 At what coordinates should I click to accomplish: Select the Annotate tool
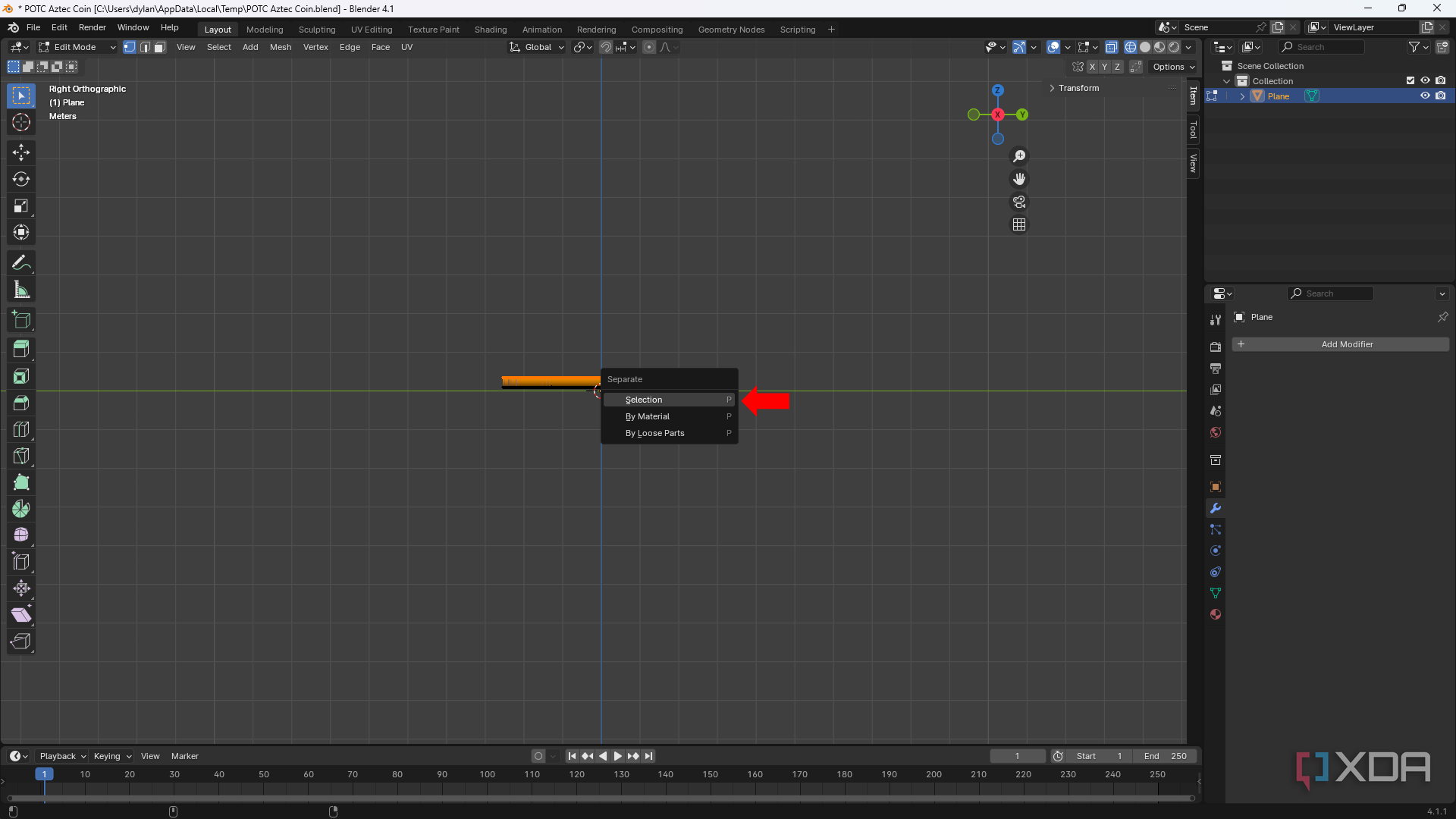tap(20, 262)
